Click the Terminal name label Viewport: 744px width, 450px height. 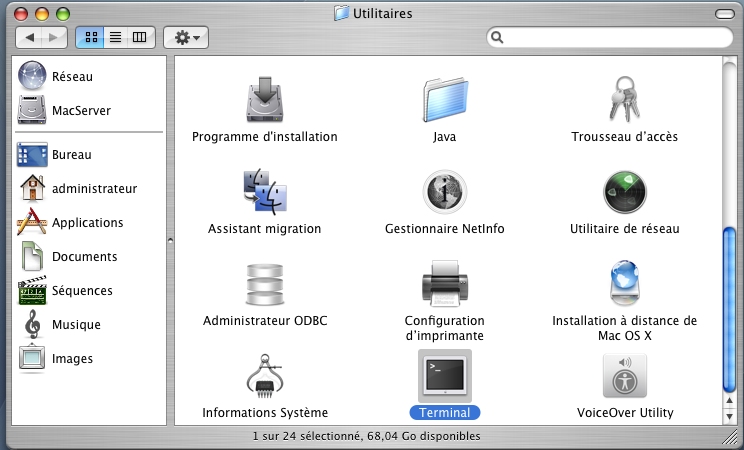[445, 412]
